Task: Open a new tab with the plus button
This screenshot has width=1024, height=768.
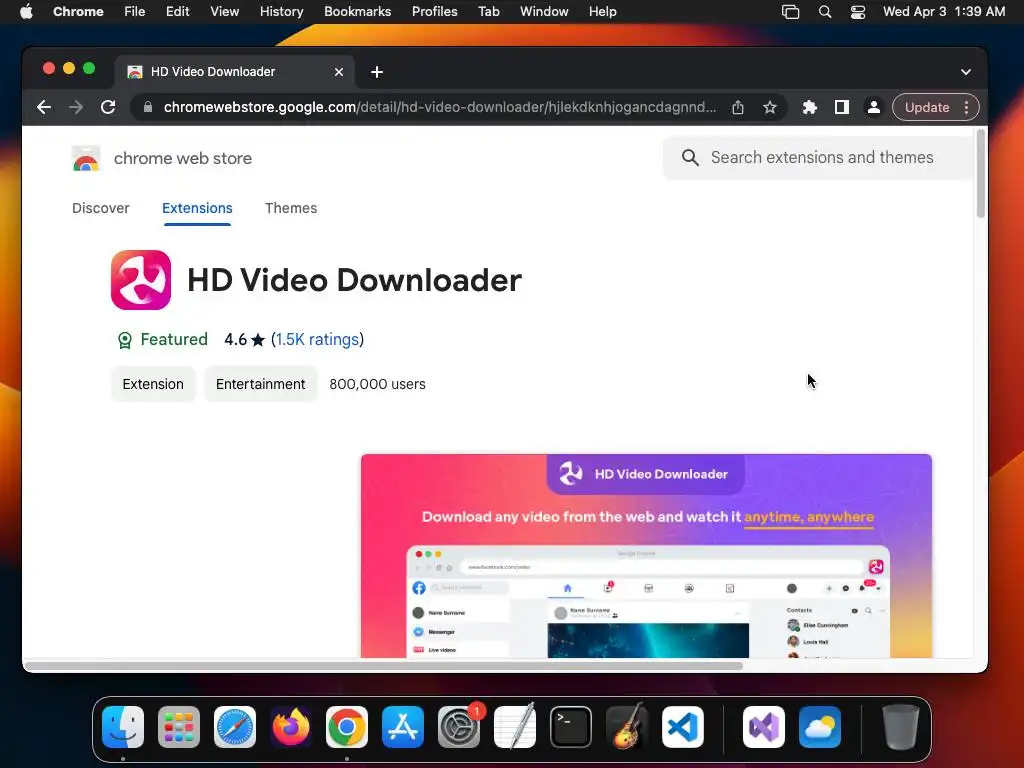Action: [377, 72]
